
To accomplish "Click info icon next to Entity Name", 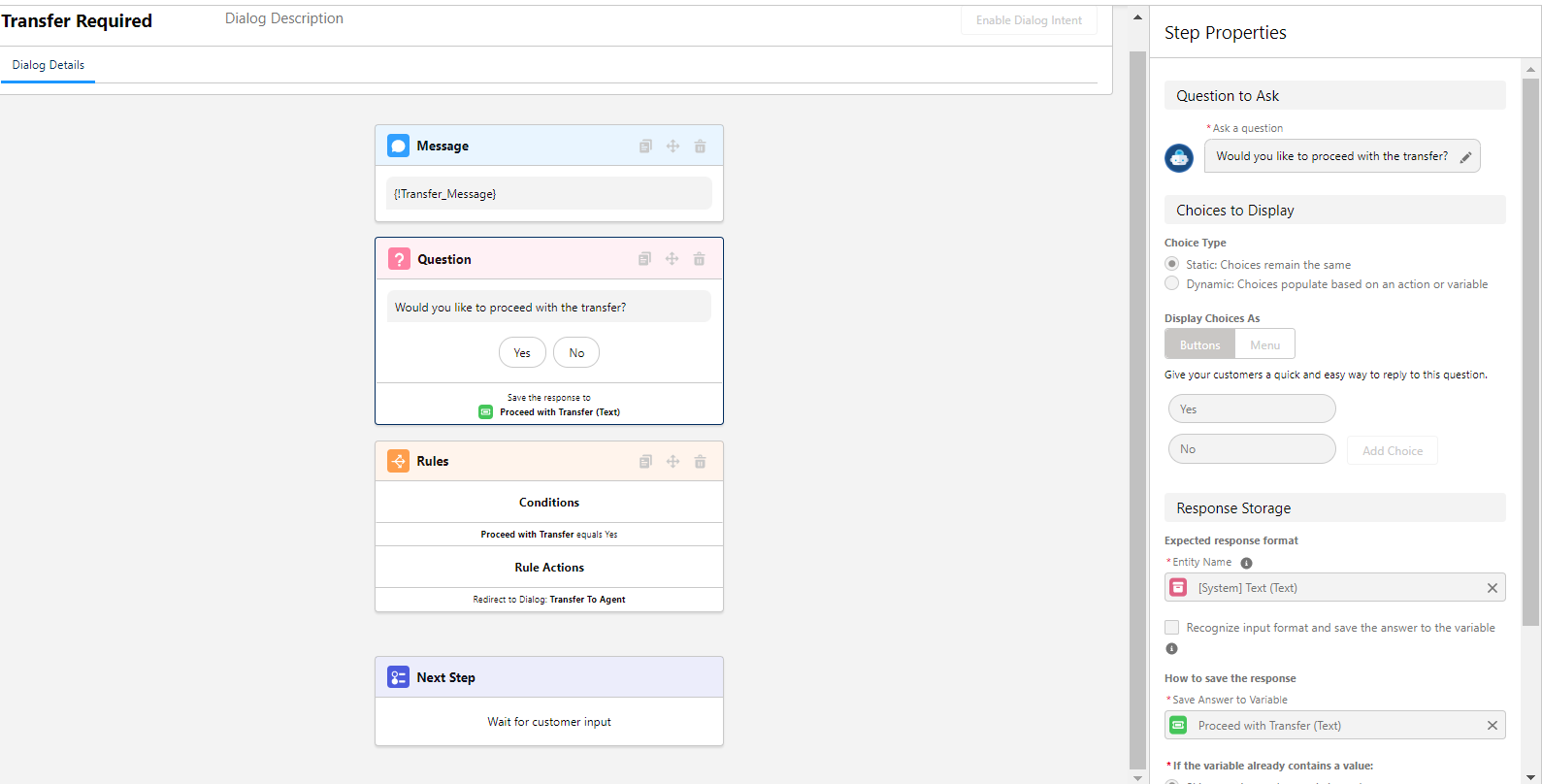I will 1246,563.
